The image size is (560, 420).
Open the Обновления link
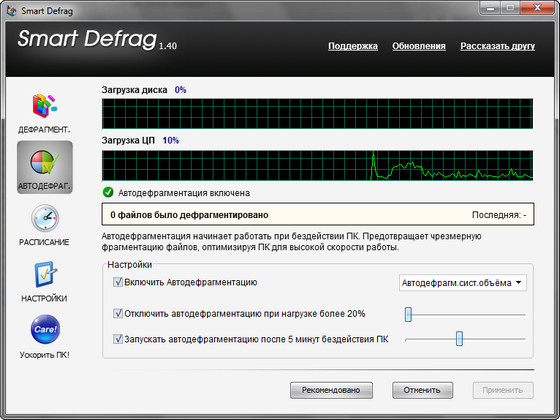click(x=419, y=46)
